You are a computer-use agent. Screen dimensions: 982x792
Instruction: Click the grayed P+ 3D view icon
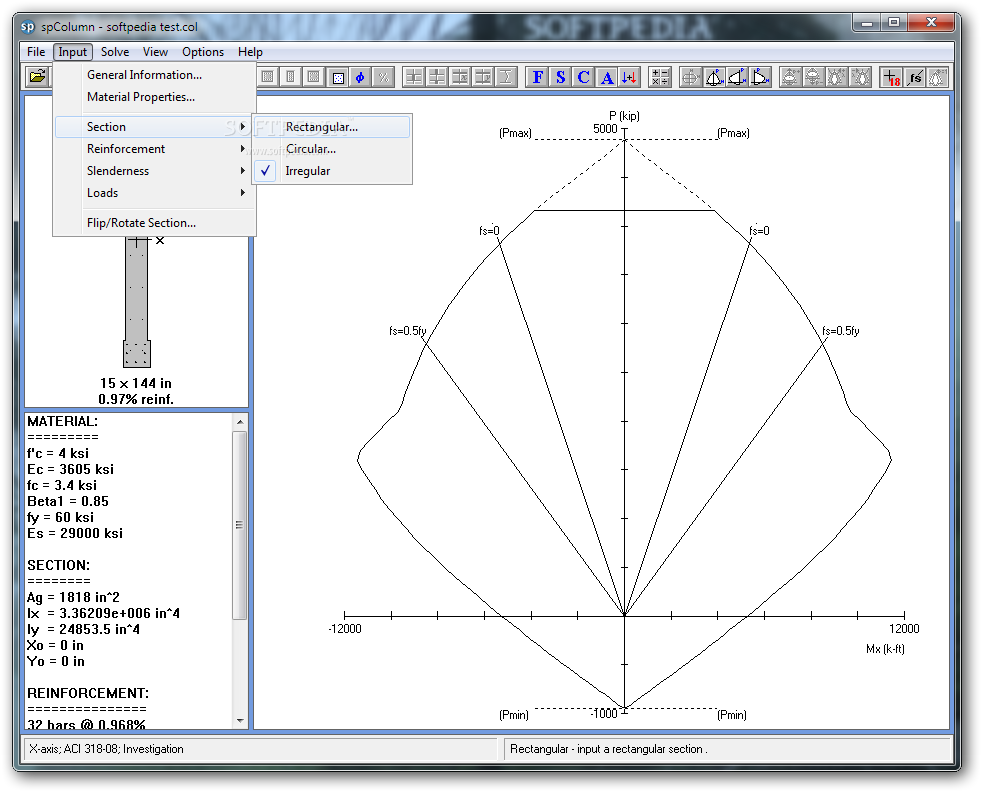(x=791, y=77)
